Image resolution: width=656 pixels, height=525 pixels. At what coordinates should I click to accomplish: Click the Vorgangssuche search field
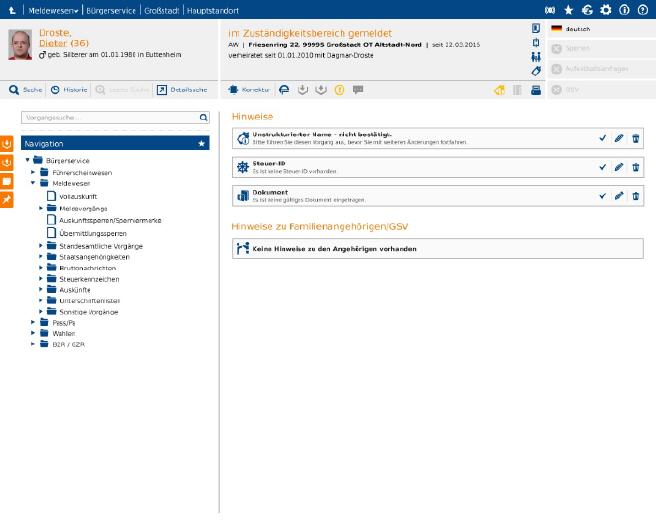point(108,117)
